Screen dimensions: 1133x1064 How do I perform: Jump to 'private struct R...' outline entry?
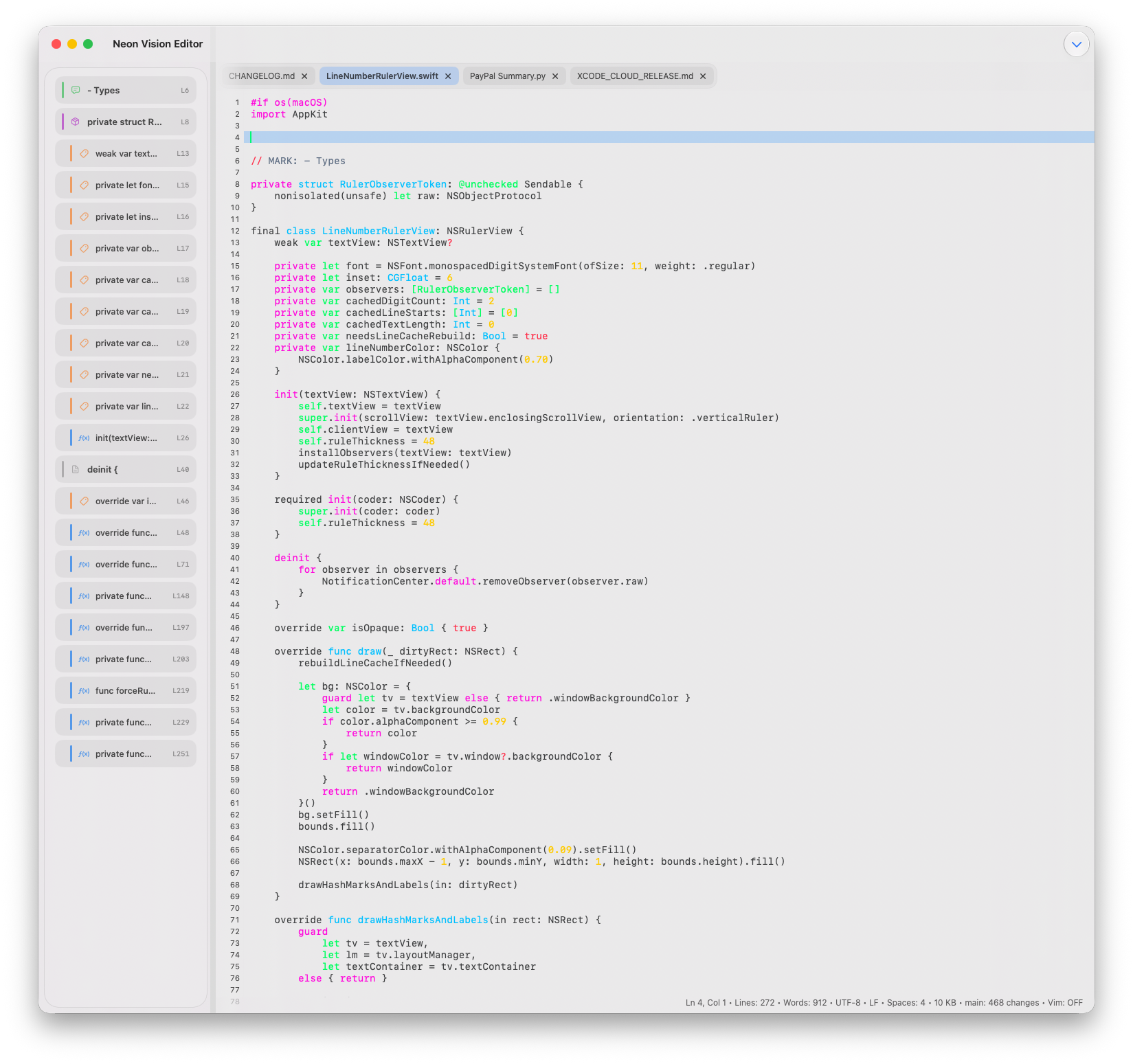coord(126,122)
